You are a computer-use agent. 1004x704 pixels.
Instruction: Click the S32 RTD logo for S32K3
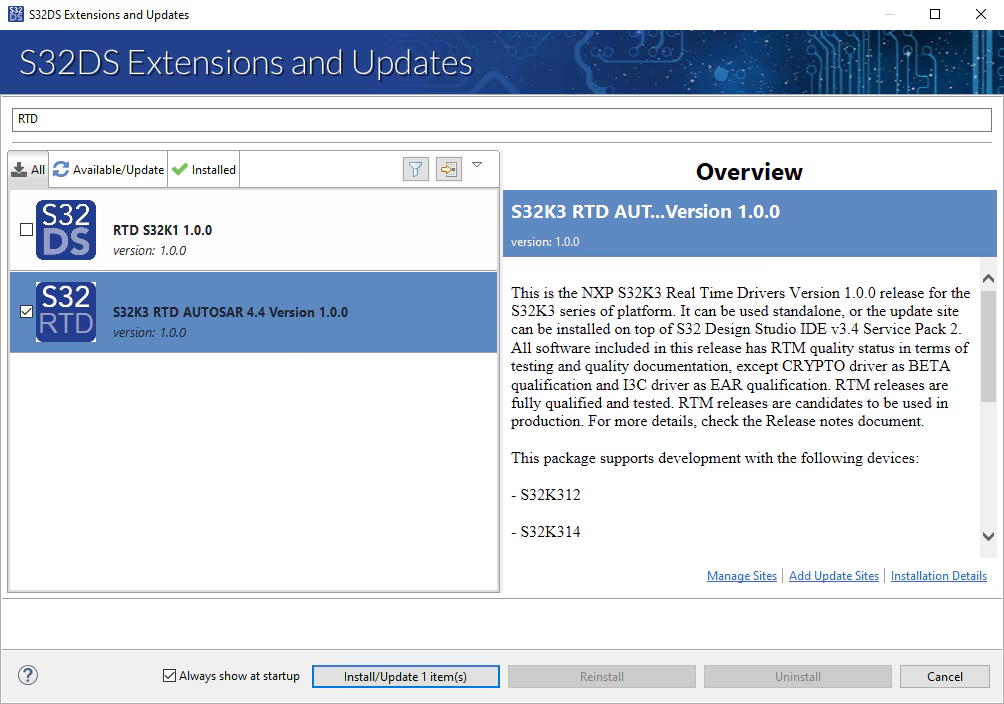(x=66, y=312)
